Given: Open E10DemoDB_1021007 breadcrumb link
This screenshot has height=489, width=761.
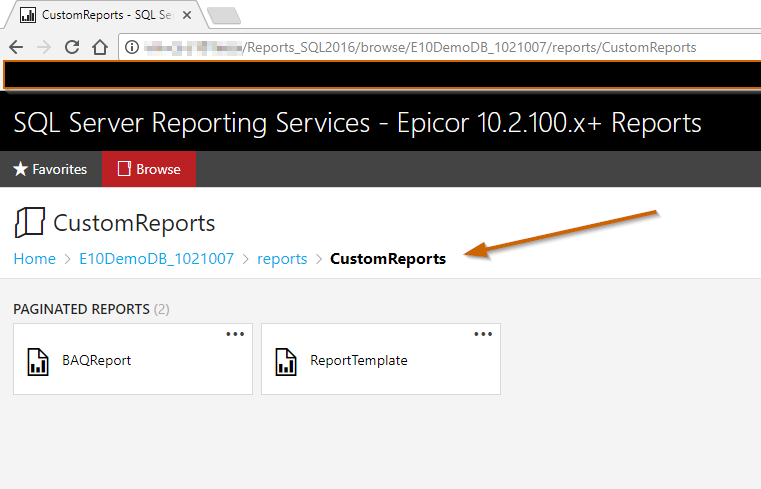Looking at the screenshot, I should click(156, 259).
